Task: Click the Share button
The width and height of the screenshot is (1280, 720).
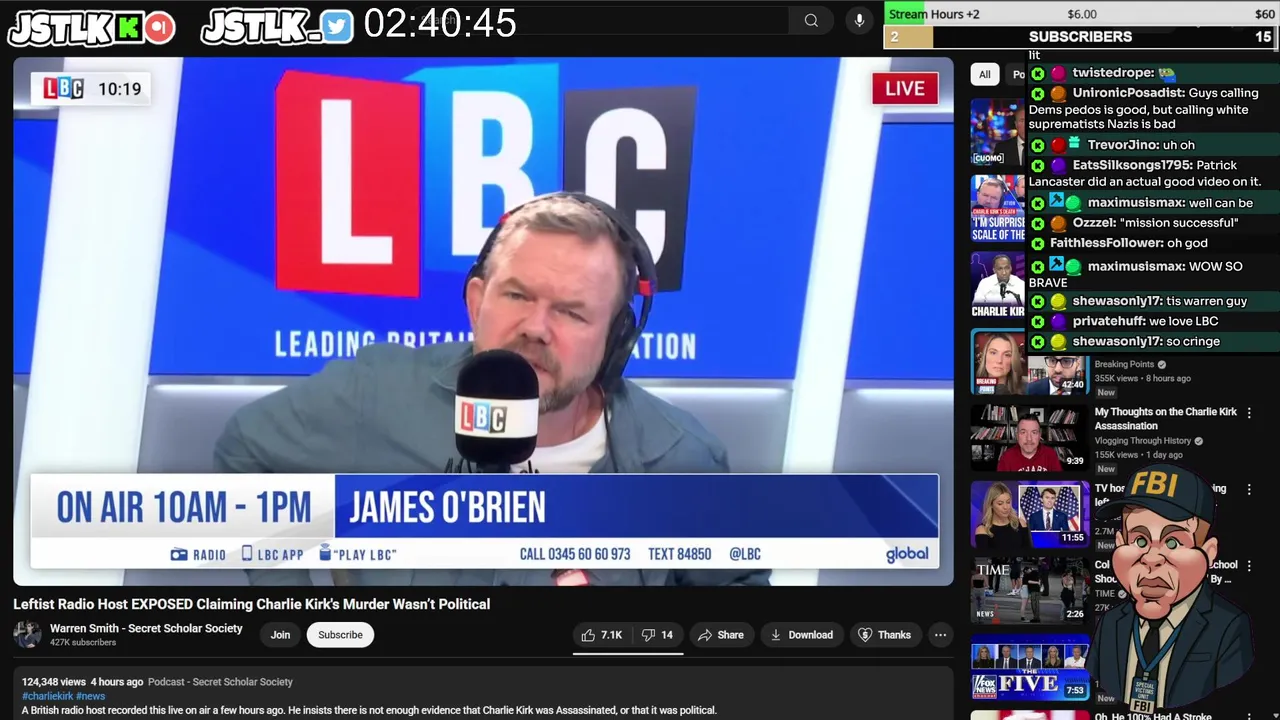Action: point(721,635)
